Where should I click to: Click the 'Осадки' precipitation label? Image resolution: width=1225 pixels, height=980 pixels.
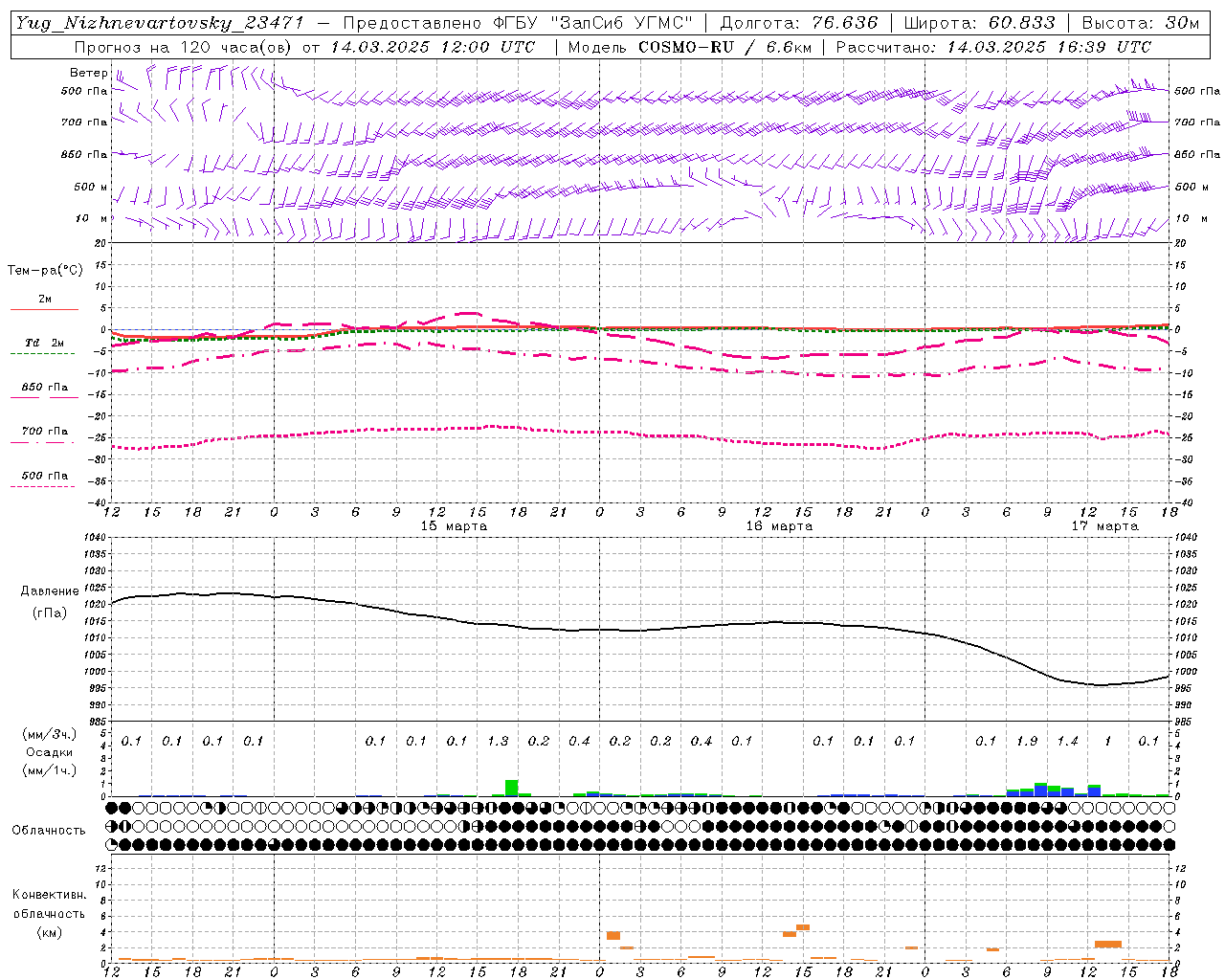[50, 752]
